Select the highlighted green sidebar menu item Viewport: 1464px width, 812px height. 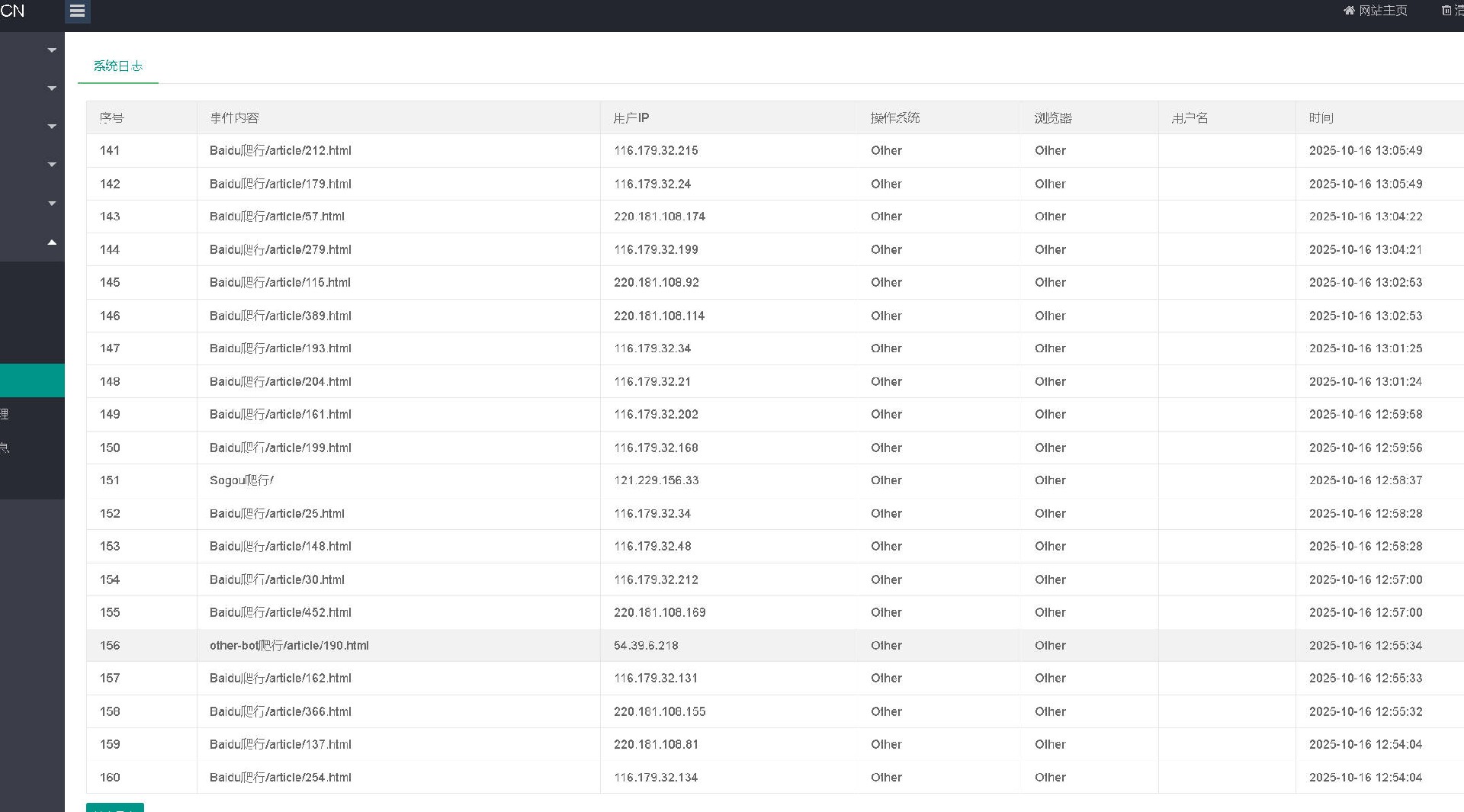point(32,380)
